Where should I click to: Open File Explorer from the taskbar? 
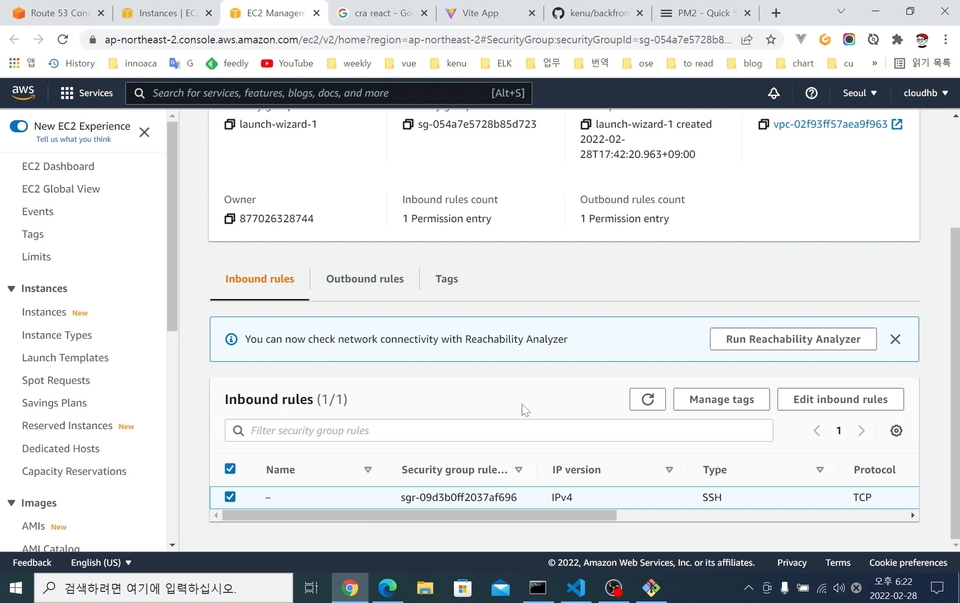pyautogui.click(x=425, y=588)
